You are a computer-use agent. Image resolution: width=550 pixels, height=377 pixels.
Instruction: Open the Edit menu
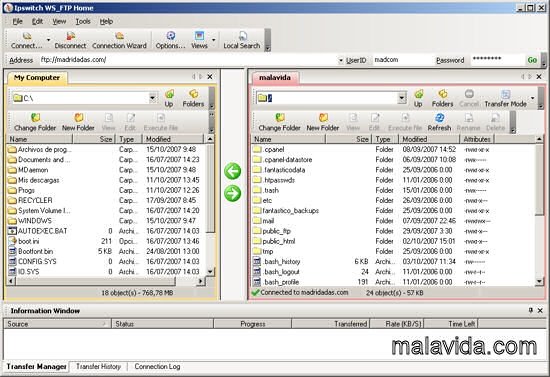click(x=38, y=22)
